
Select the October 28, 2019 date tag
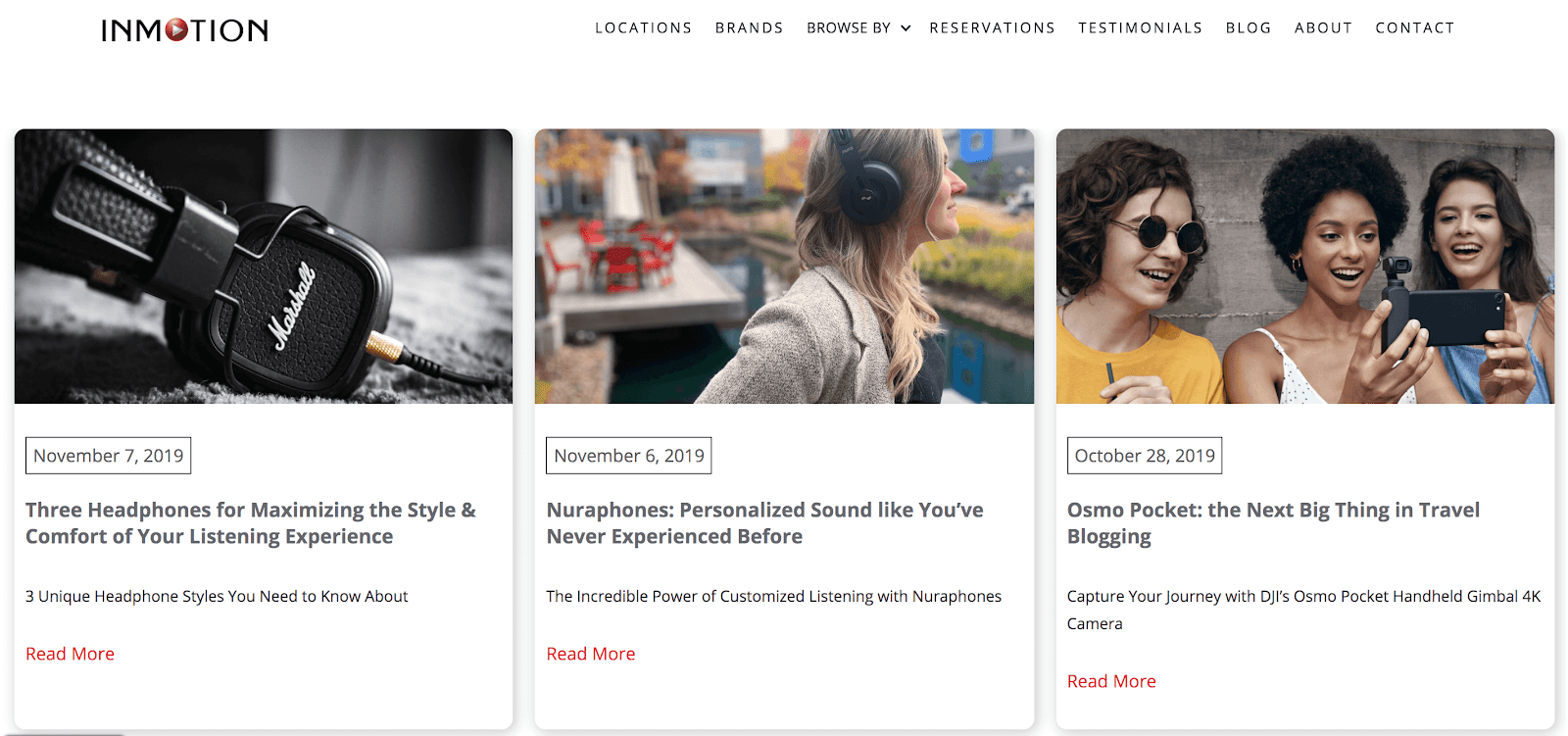[x=1145, y=456]
